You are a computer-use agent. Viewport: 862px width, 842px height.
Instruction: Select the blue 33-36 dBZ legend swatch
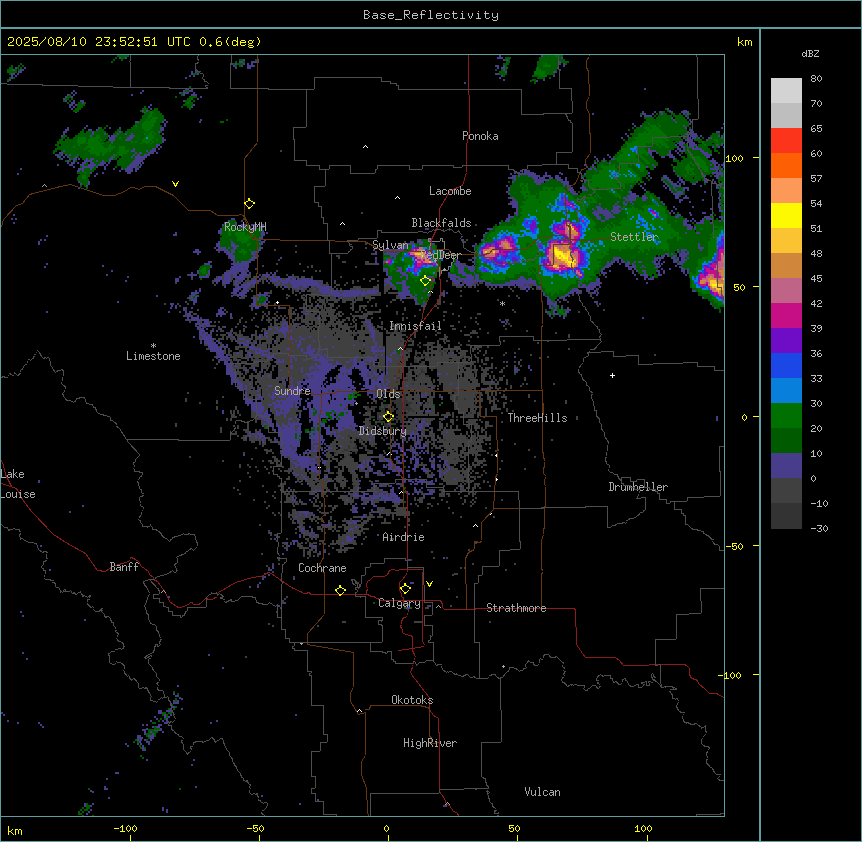pyautogui.click(x=786, y=365)
